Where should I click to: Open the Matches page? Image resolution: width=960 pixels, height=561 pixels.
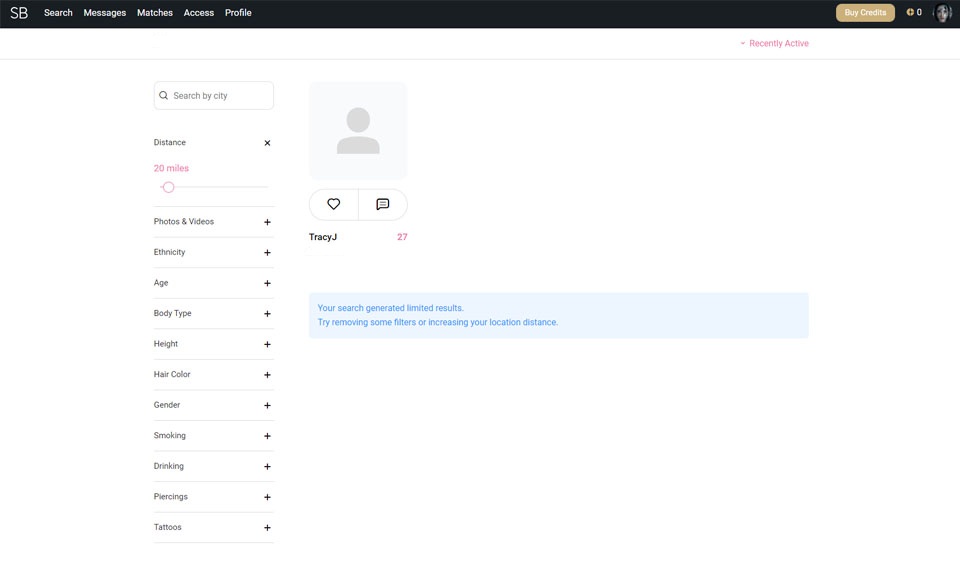155,13
